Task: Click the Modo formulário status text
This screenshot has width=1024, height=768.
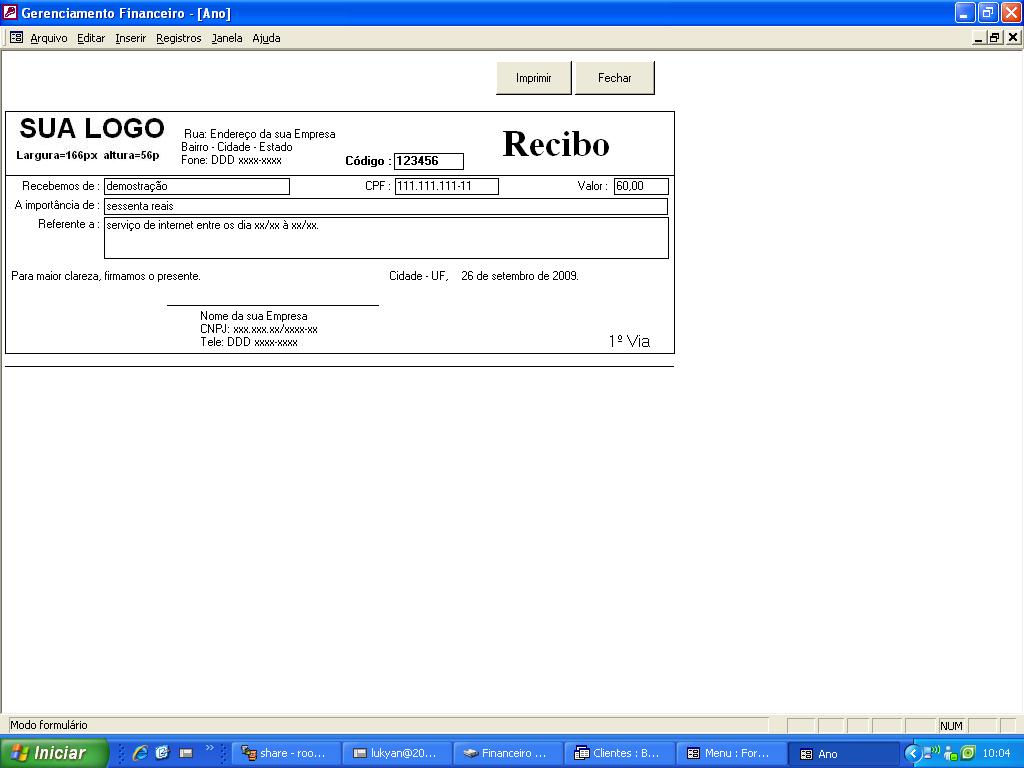Action: click(x=49, y=725)
